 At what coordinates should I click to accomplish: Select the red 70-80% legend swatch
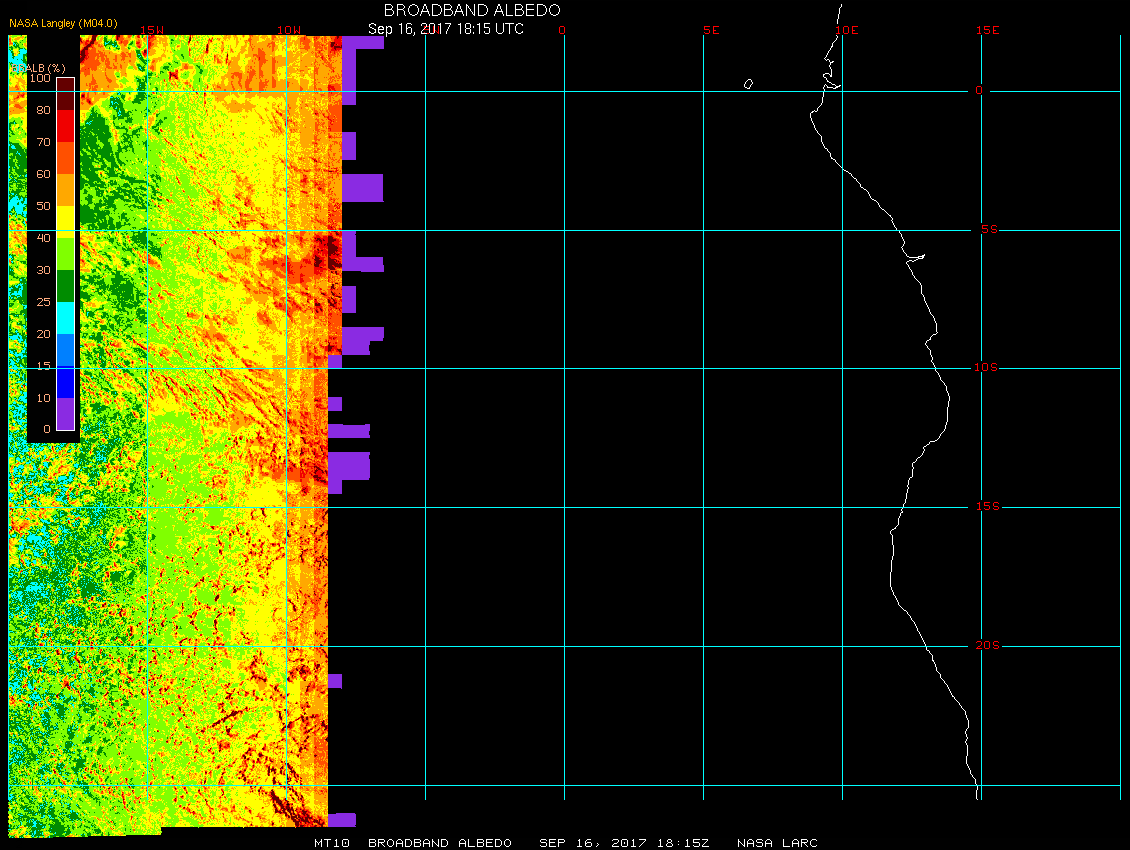click(x=65, y=125)
